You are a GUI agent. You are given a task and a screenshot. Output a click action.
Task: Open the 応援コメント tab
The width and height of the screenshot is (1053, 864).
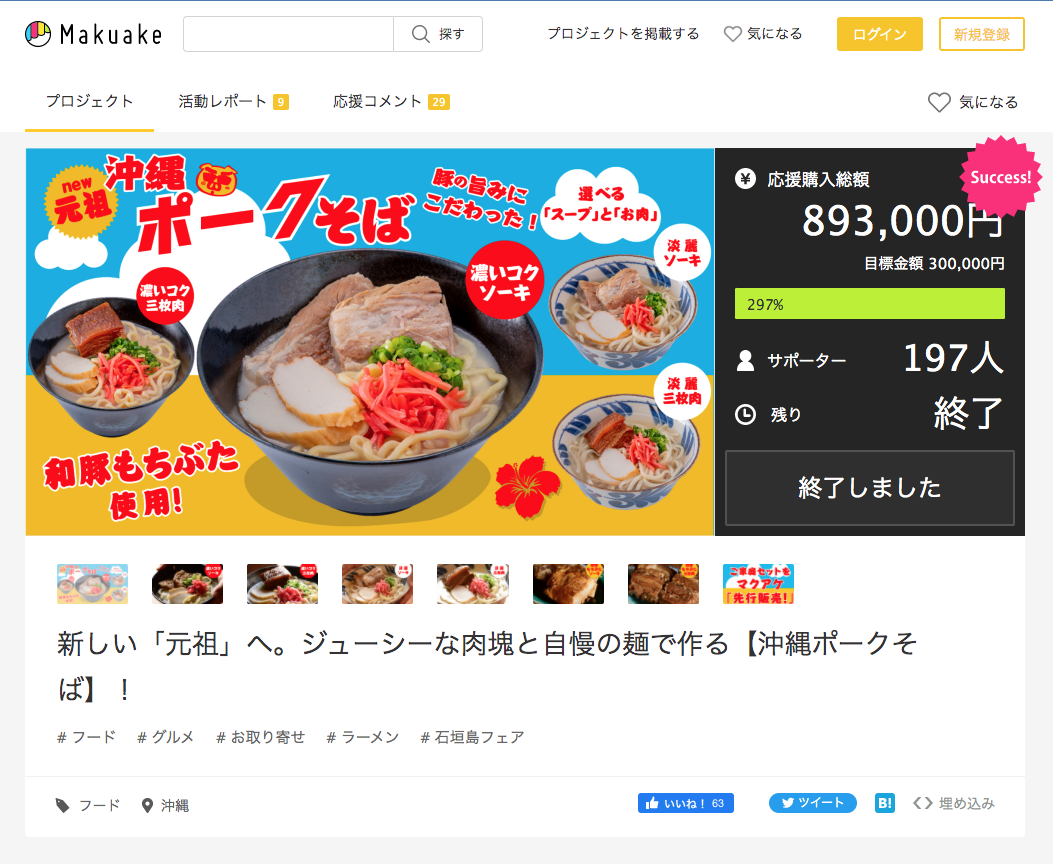pyautogui.click(x=391, y=101)
